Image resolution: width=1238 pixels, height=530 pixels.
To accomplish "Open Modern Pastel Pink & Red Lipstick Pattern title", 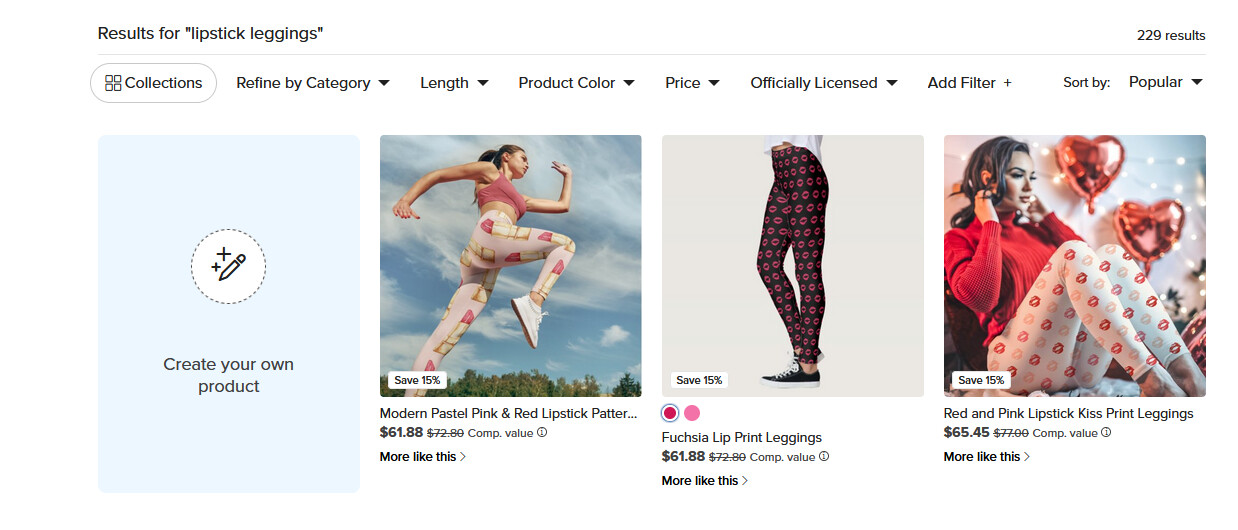I will (x=508, y=413).
